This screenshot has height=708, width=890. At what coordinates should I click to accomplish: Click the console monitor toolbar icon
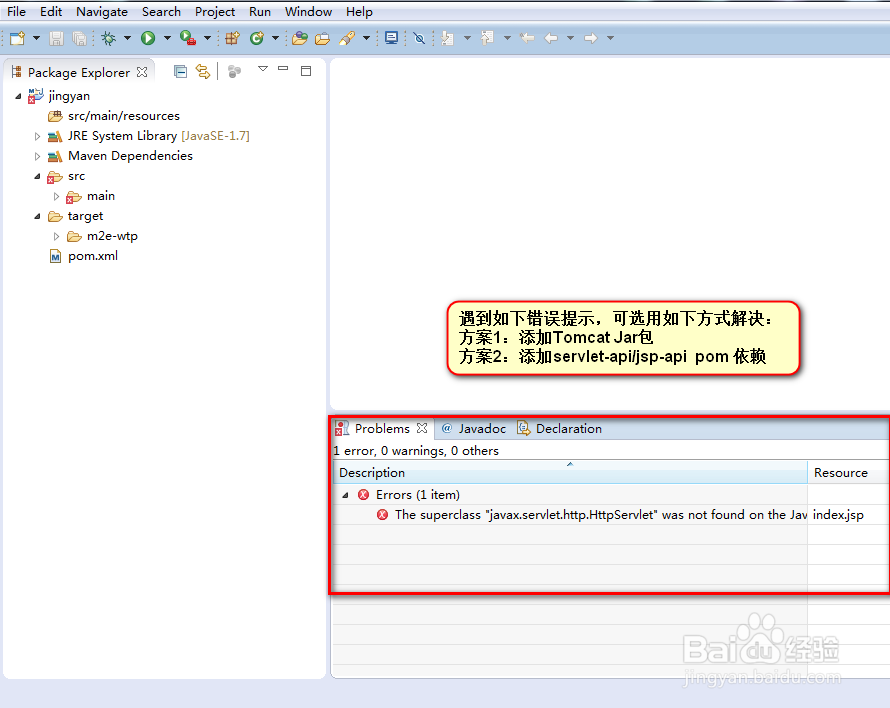391,38
